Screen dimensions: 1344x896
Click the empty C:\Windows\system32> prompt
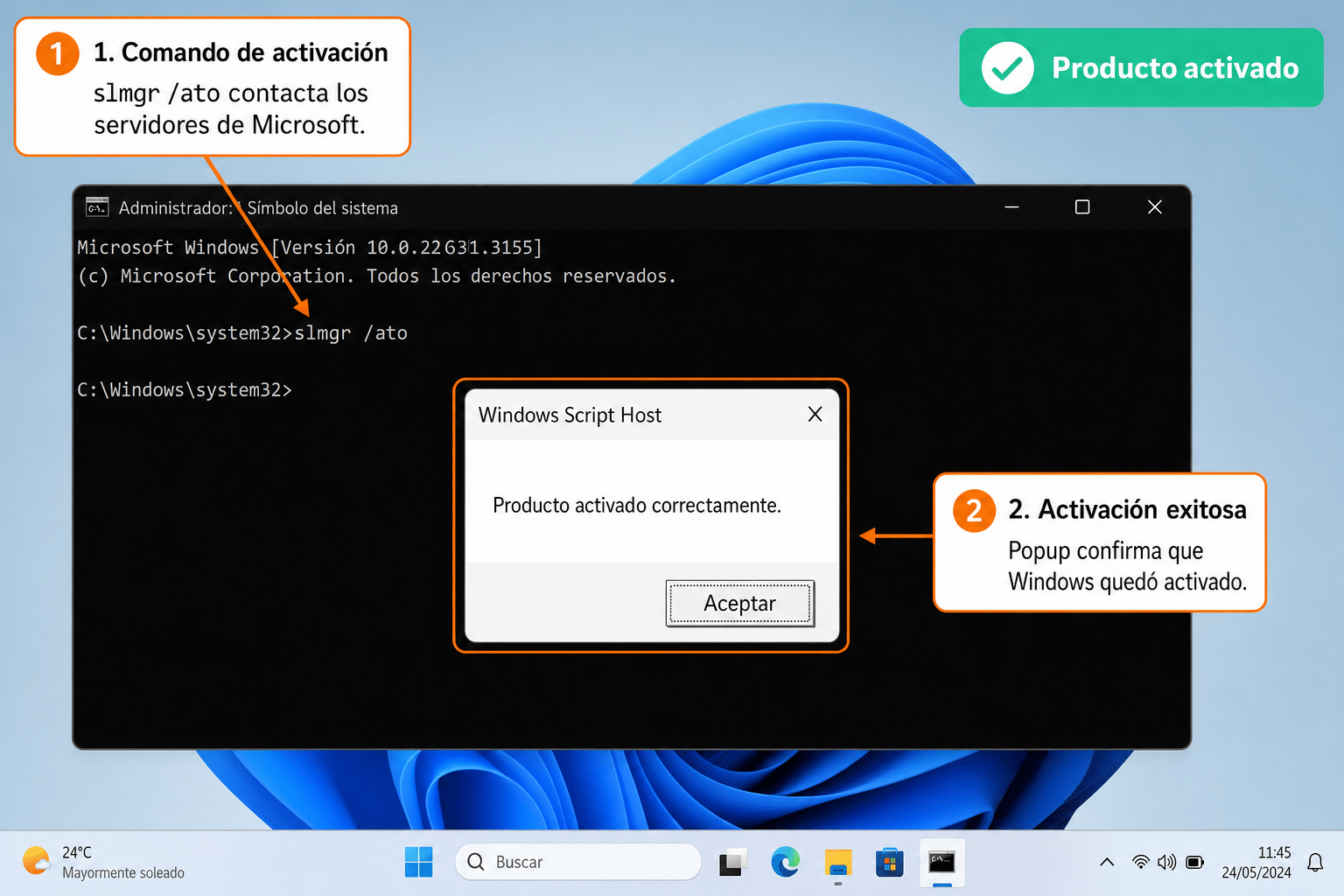[185, 389]
